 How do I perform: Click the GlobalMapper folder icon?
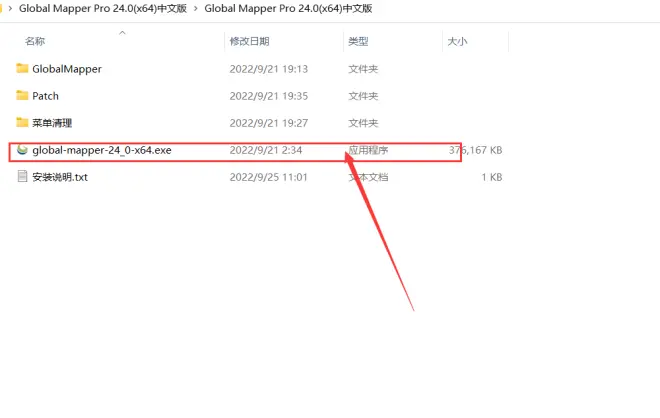coord(23,69)
